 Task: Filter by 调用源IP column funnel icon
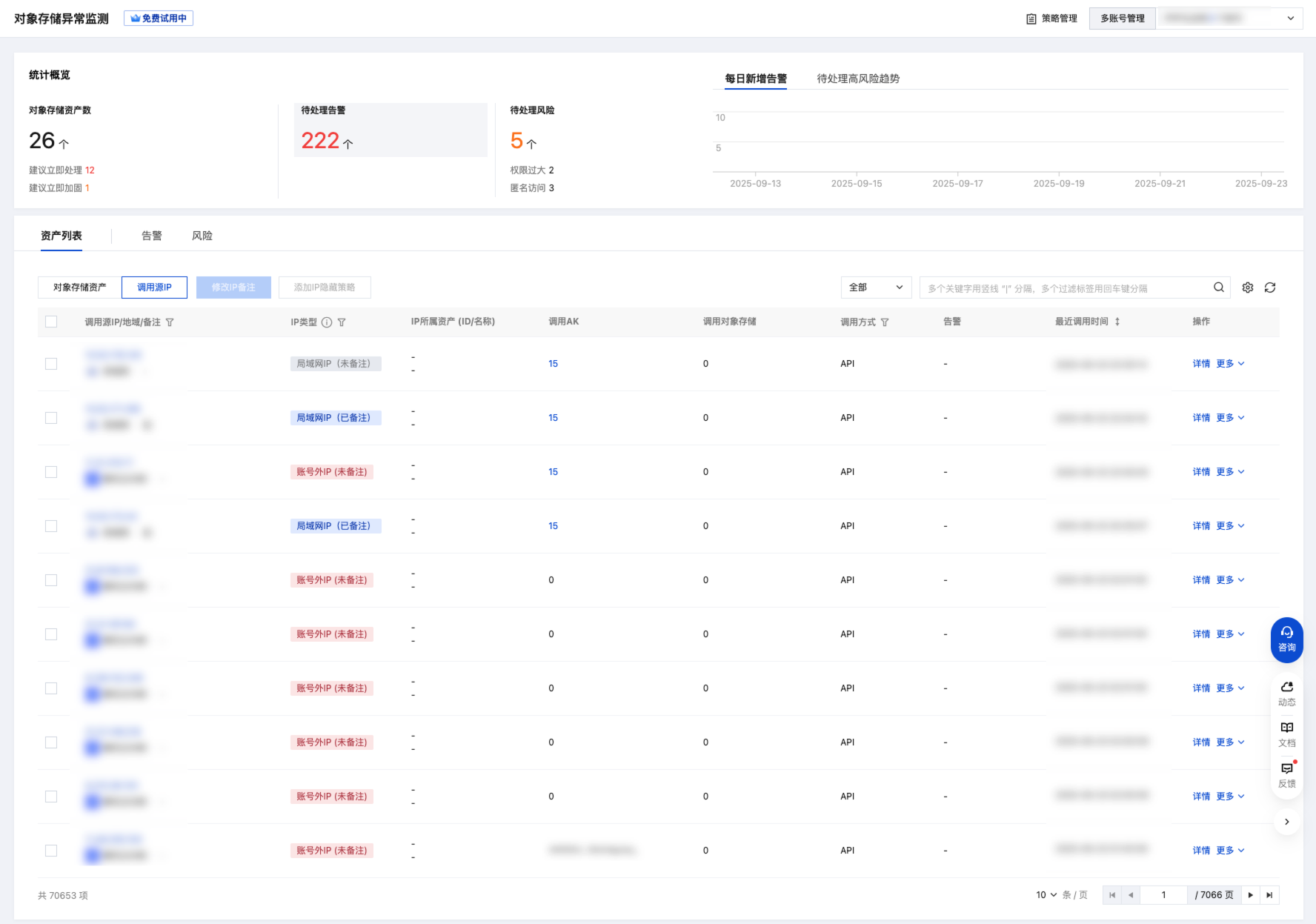pyautogui.click(x=170, y=322)
